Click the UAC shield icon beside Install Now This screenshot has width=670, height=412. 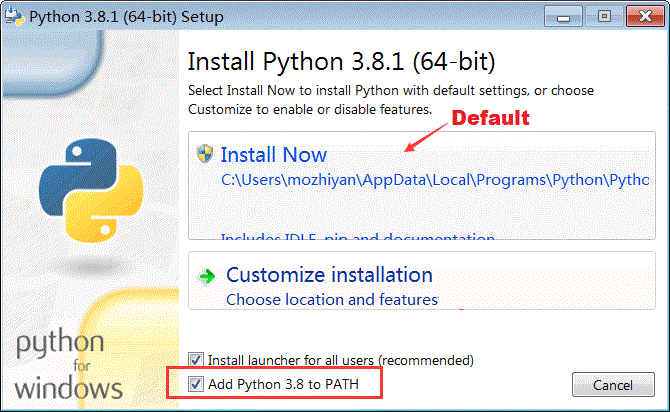pyautogui.click(x=205, y=154)
